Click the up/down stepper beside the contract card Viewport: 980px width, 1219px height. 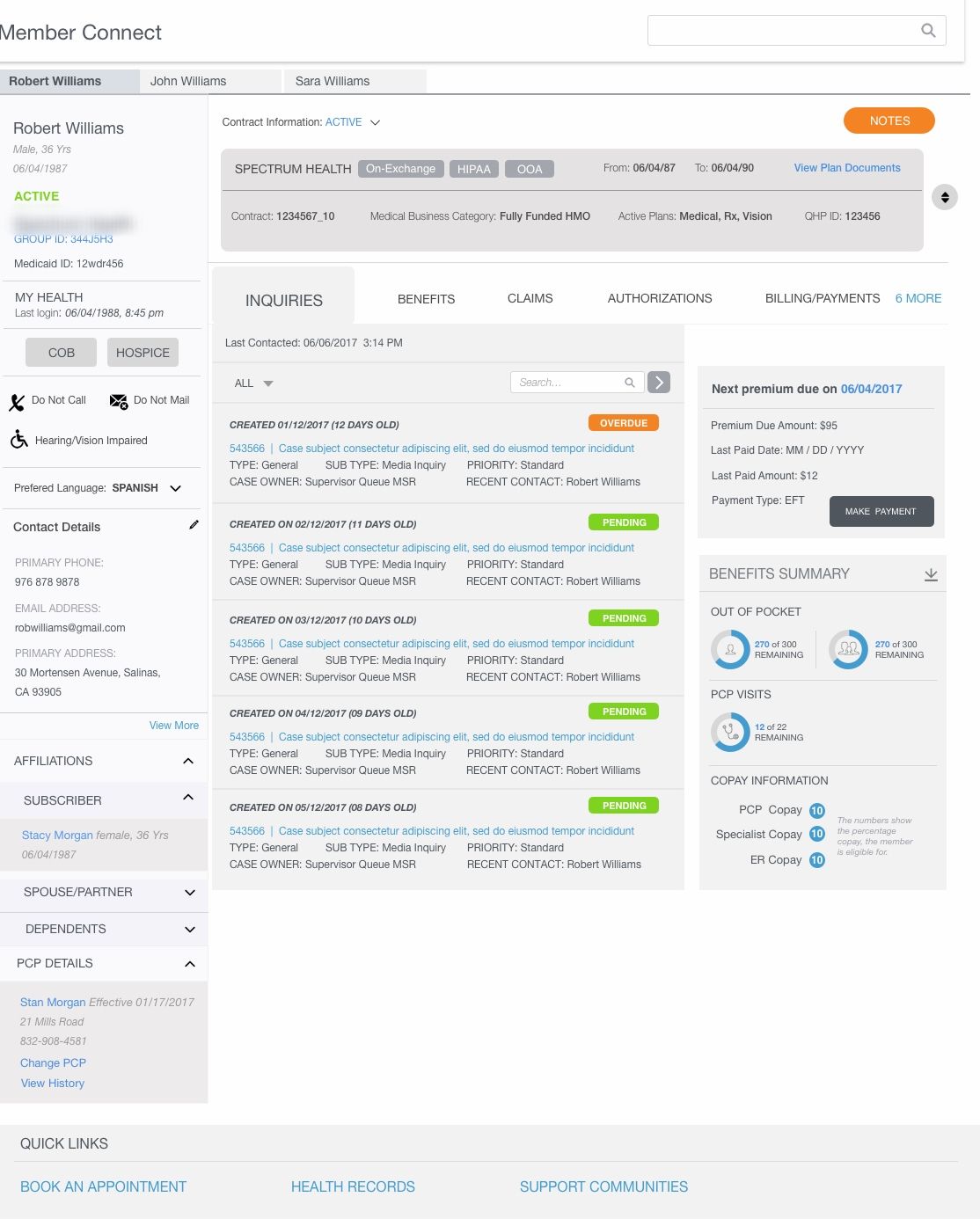(x=945, y=197)
